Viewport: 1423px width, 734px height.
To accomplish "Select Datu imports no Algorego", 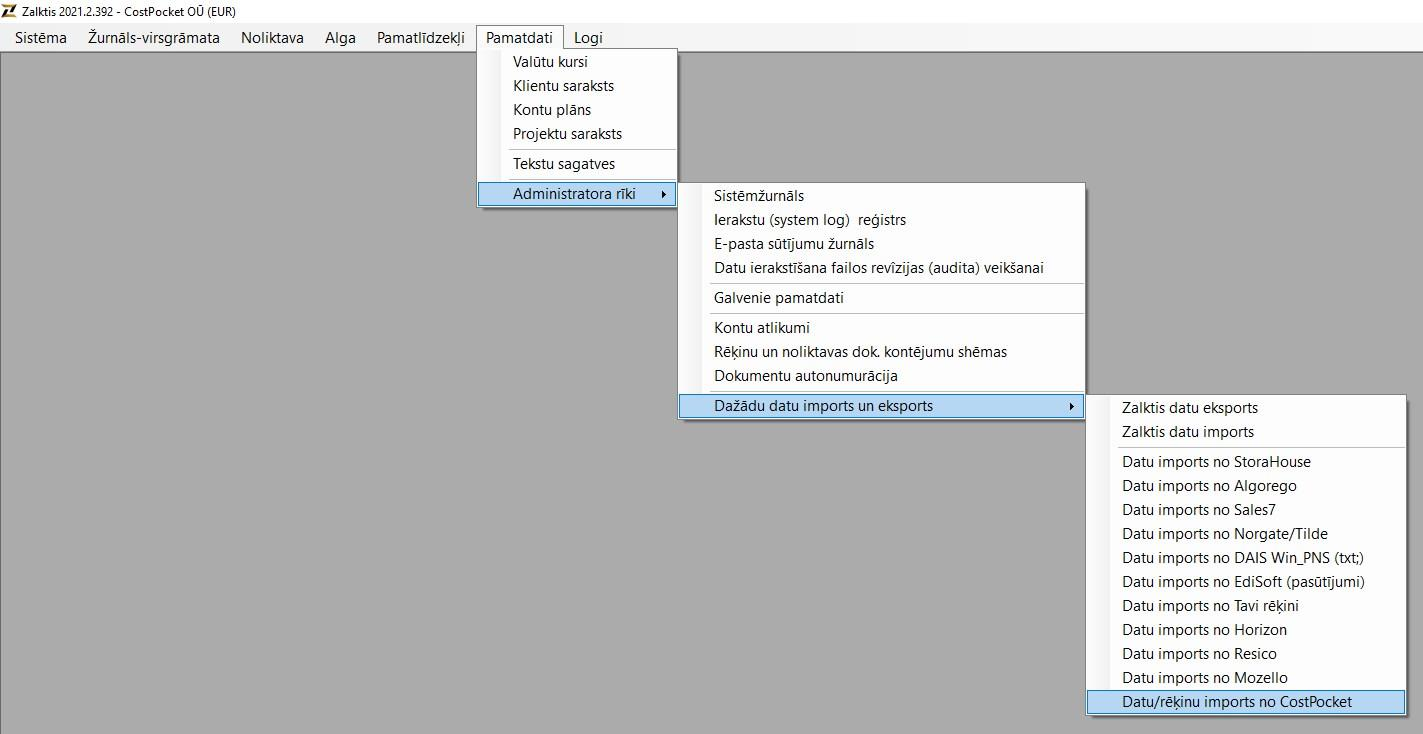I will (x=1246, y=486).
